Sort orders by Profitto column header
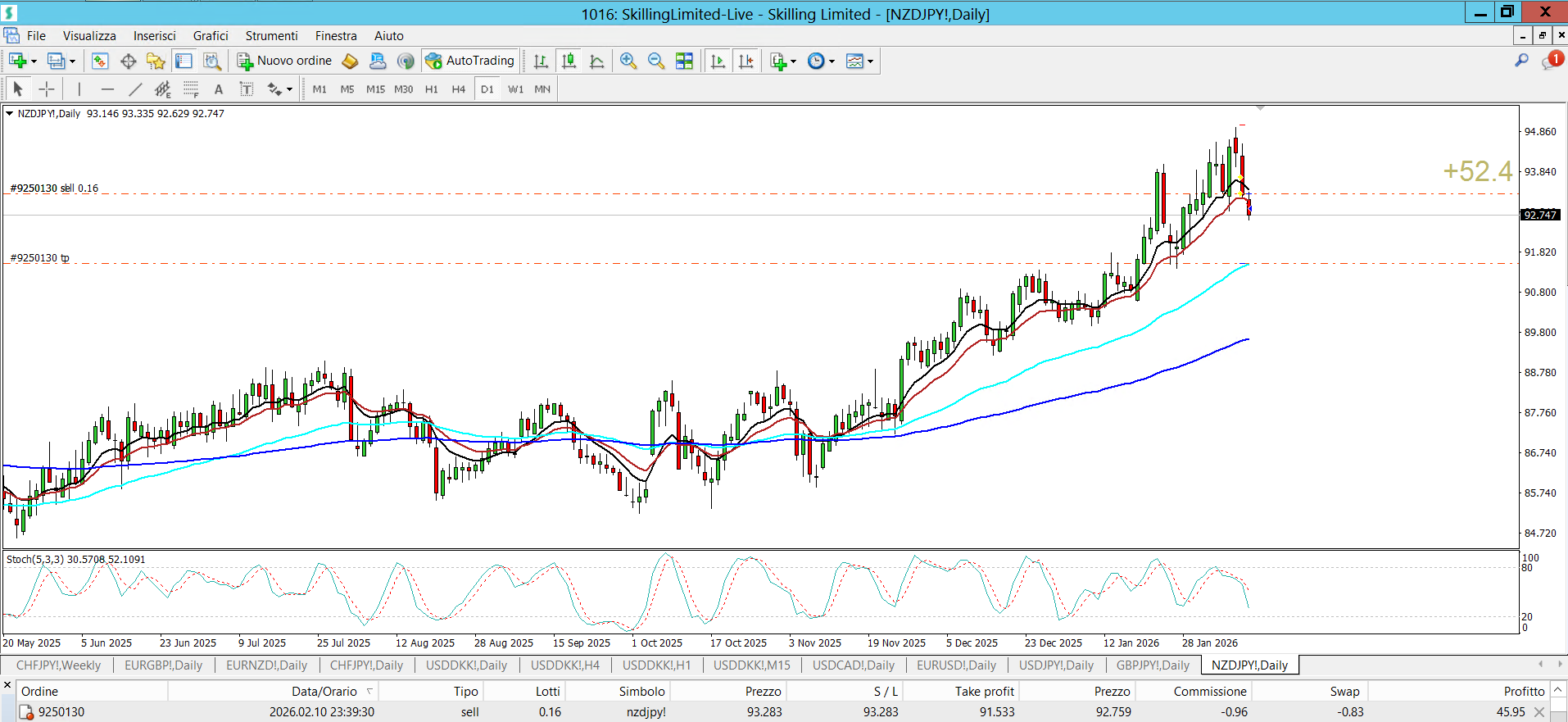Image resolution: width=1568 pixels, height=722 pixels. [x=1523, y=691]
